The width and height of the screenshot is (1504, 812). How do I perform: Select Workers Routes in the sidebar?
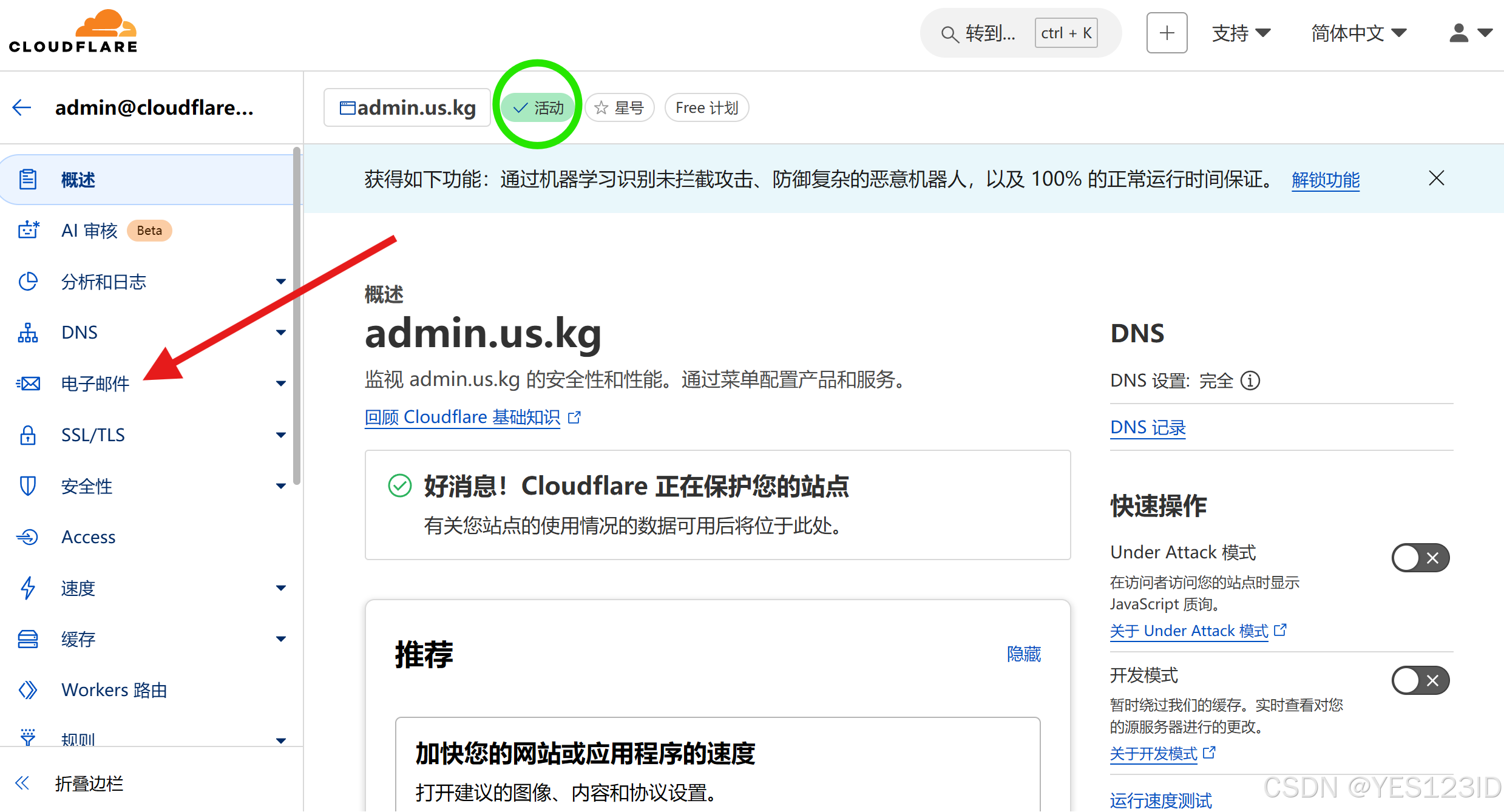pyautogui.click(x=114, y=690)
